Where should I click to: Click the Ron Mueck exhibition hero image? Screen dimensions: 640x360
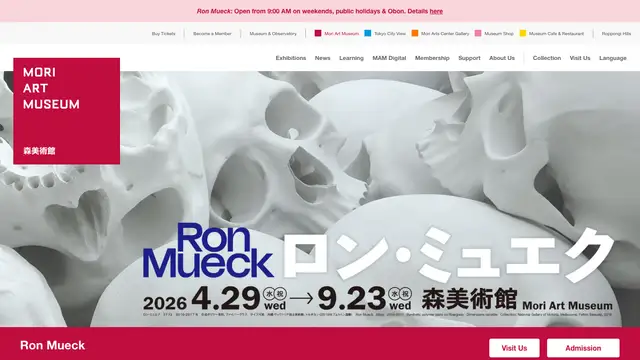320,199
